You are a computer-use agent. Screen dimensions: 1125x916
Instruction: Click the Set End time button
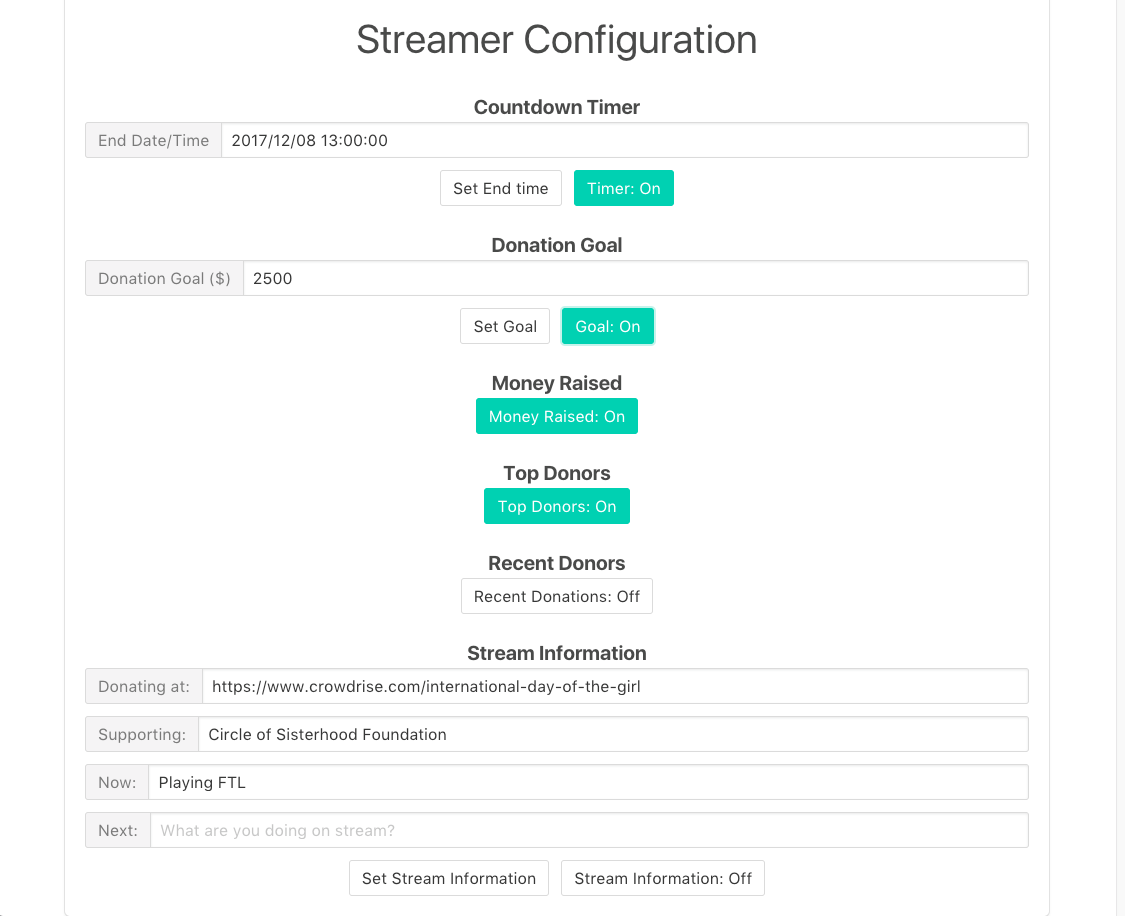click(501, 188)
